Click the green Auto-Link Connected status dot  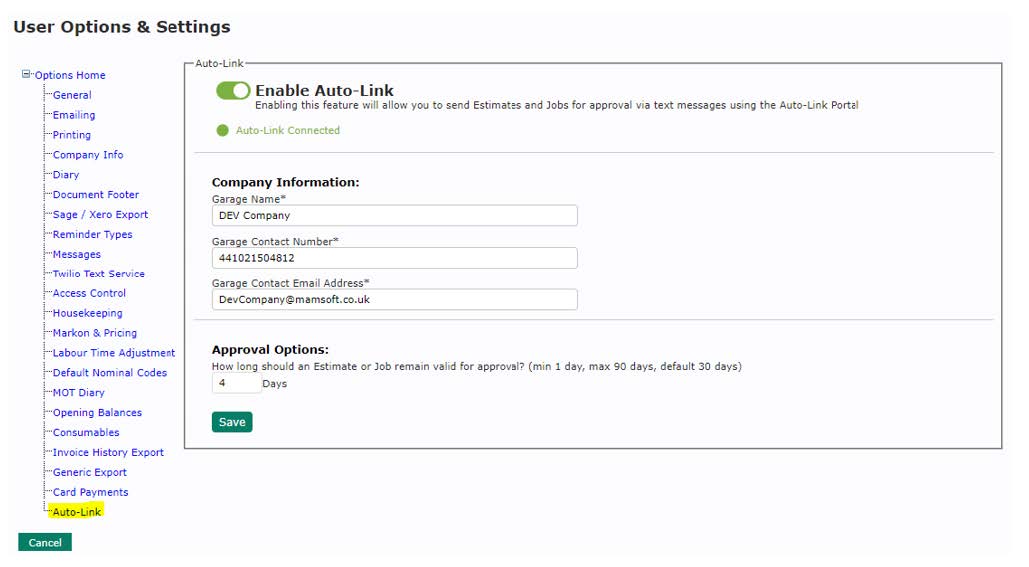(222, 131)
